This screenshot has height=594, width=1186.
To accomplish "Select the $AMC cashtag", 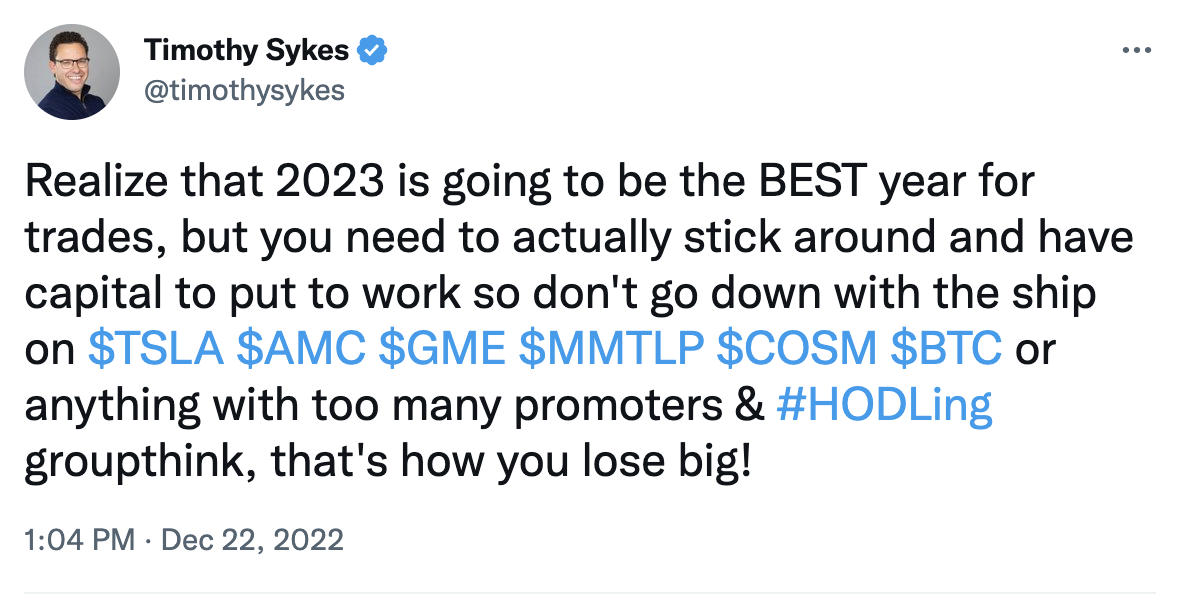I will (303, 349).
